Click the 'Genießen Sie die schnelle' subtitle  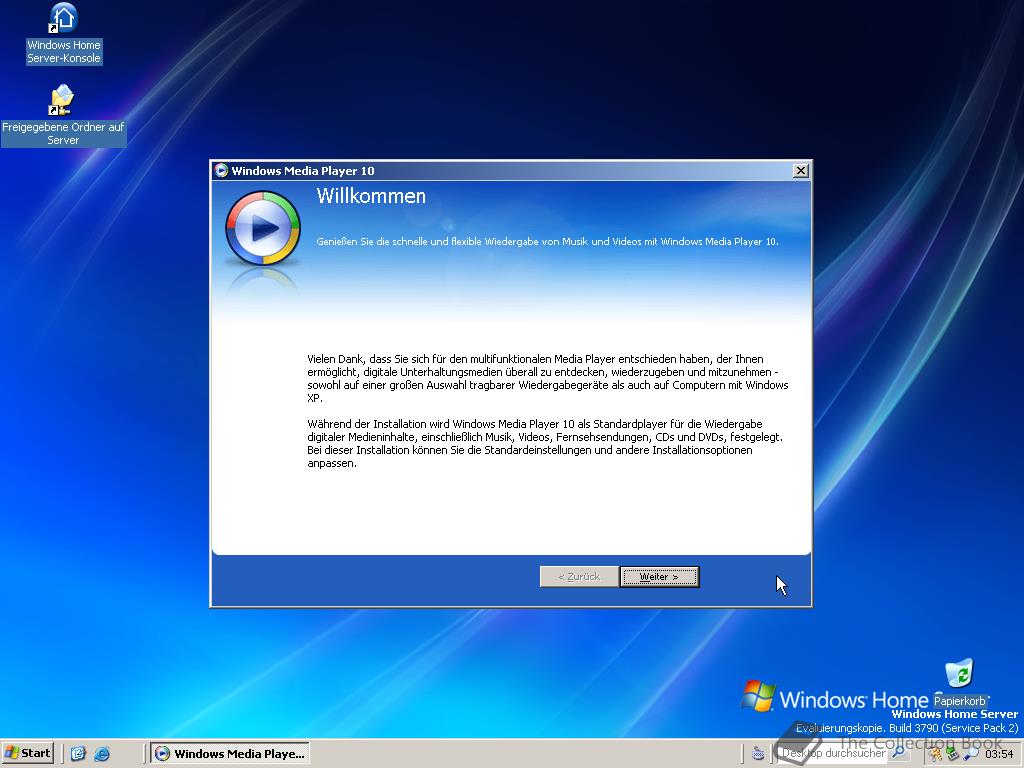tap(547, 242)
